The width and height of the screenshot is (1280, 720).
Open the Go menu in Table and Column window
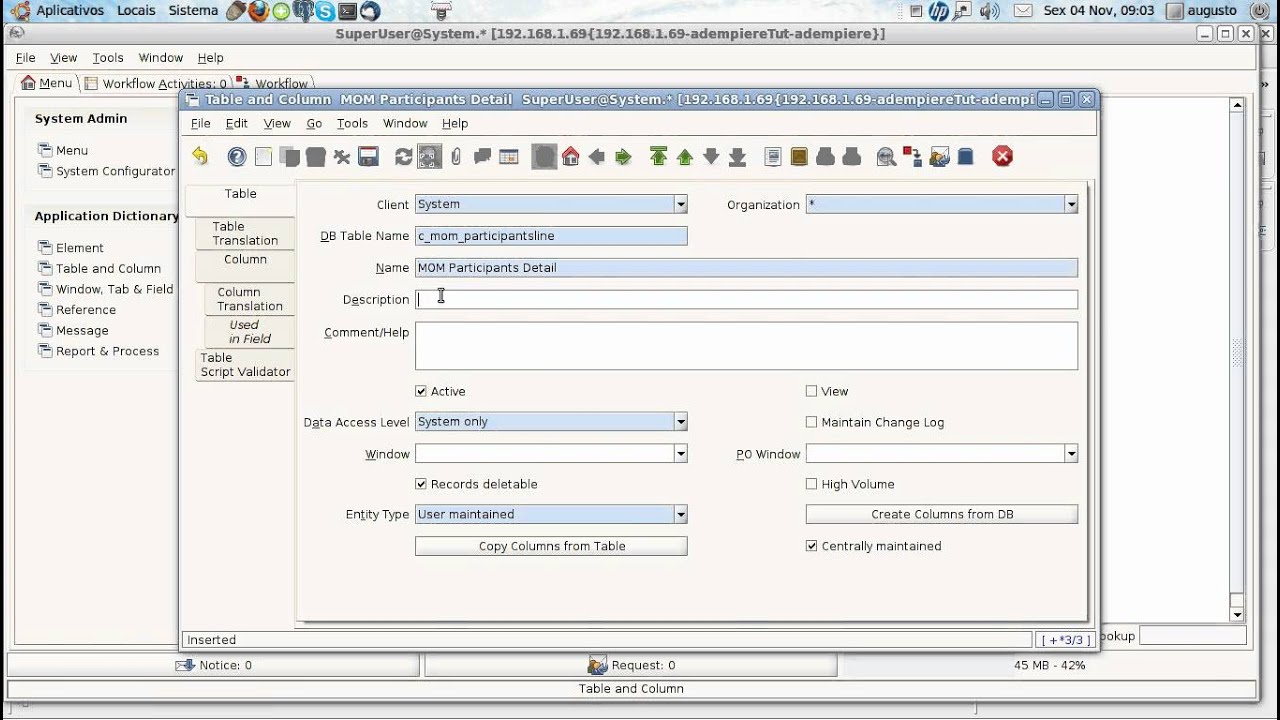314,123
